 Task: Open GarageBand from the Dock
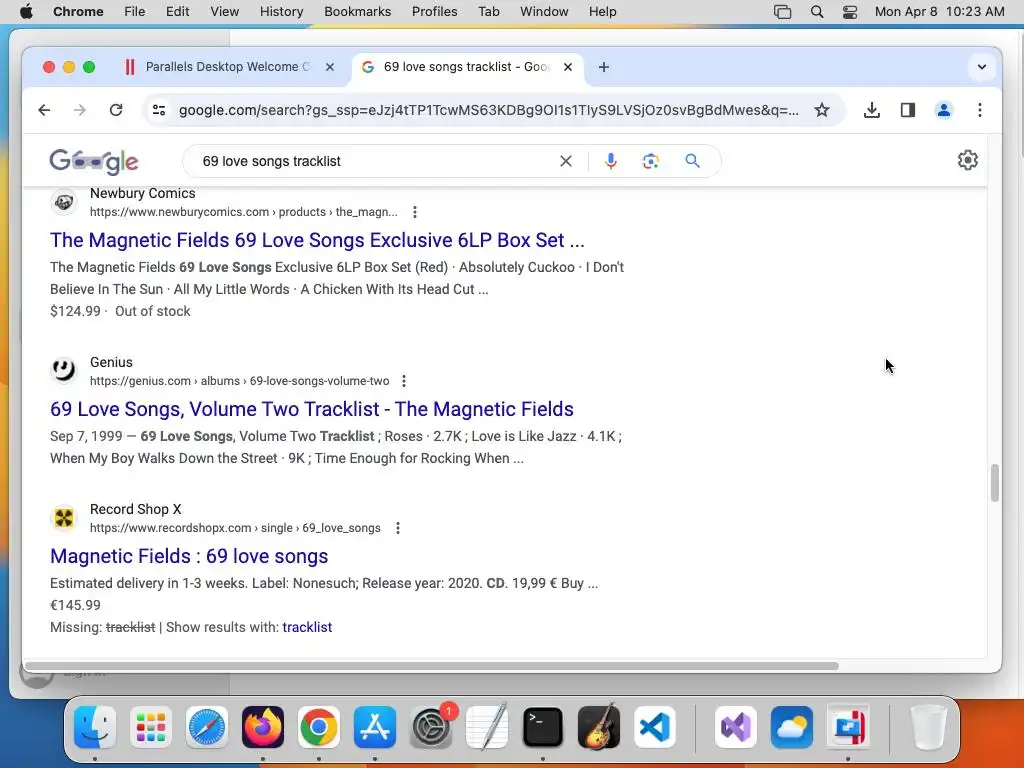coord(599,727)
